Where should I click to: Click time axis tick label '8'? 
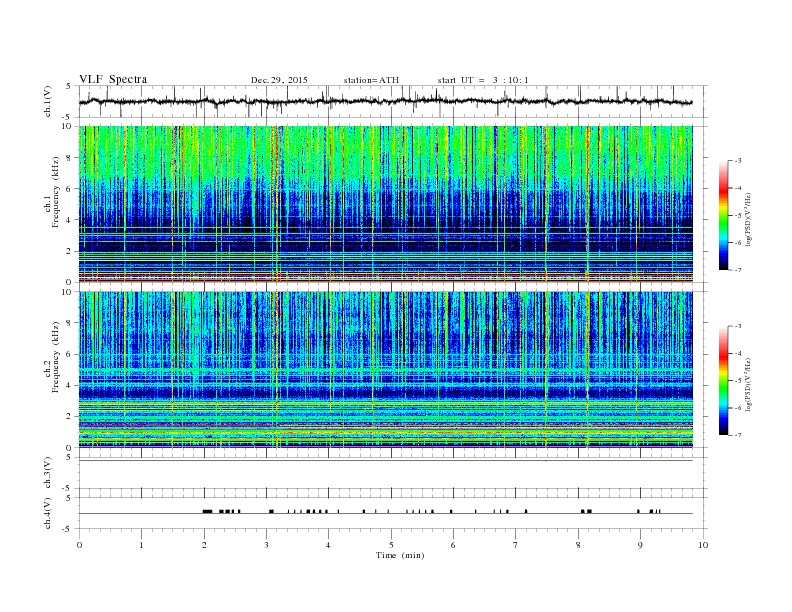578,545
